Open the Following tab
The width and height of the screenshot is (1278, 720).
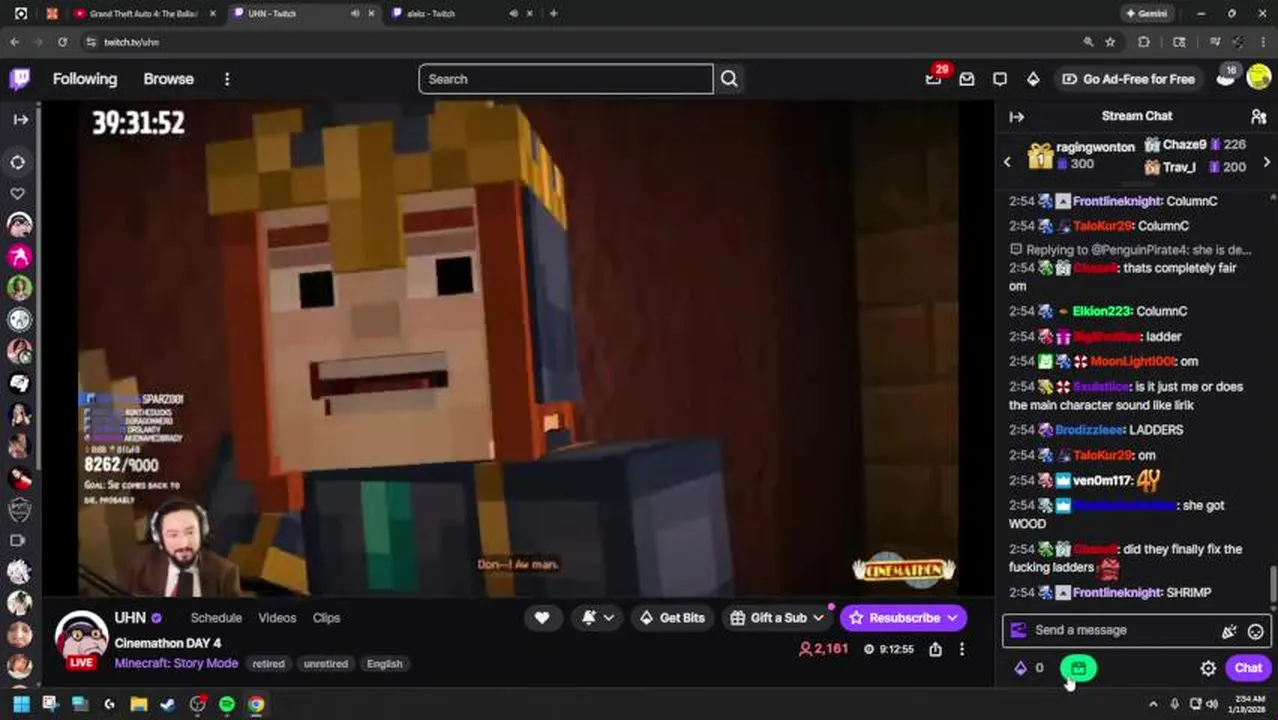click(x=85, y=79)
